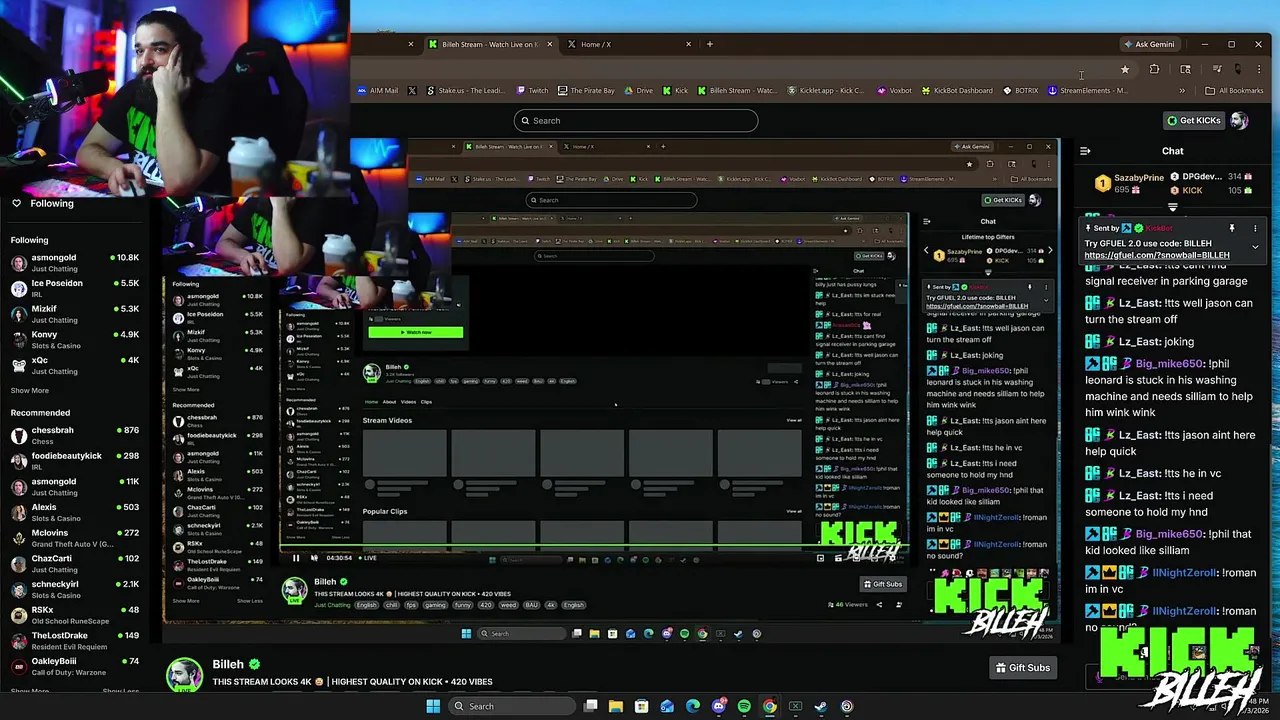Open the BOTRIX bookmark
The image size is (1280, 720).
tap(1020, 91)
